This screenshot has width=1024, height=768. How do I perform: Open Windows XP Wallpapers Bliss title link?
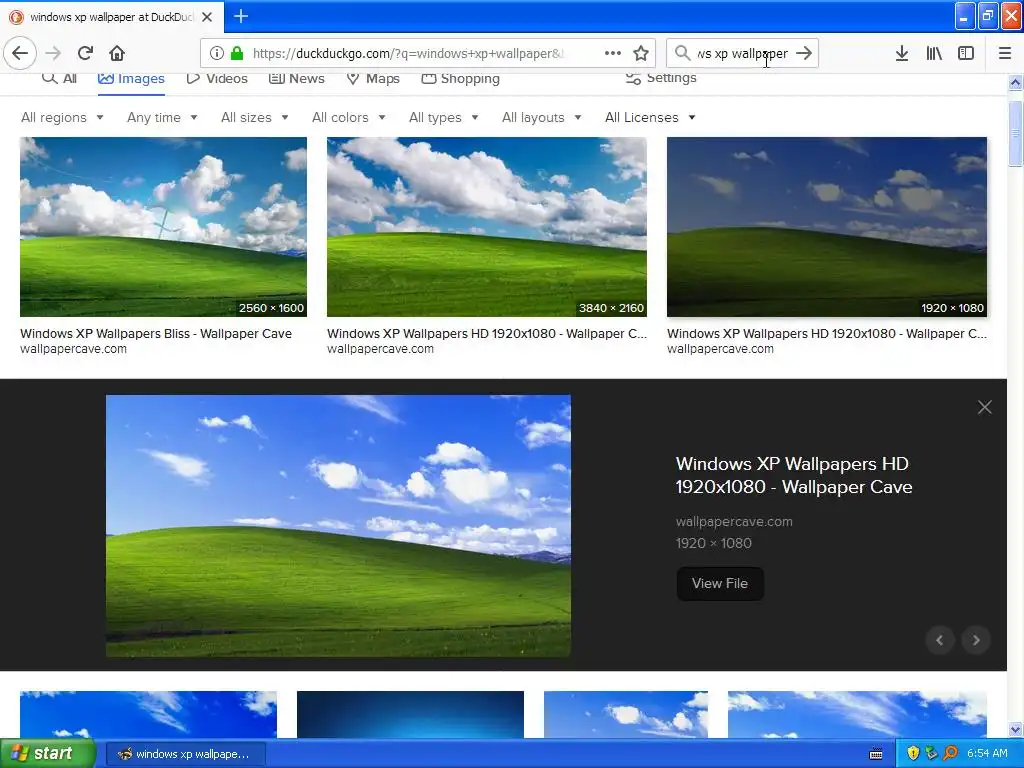point(155,334)
